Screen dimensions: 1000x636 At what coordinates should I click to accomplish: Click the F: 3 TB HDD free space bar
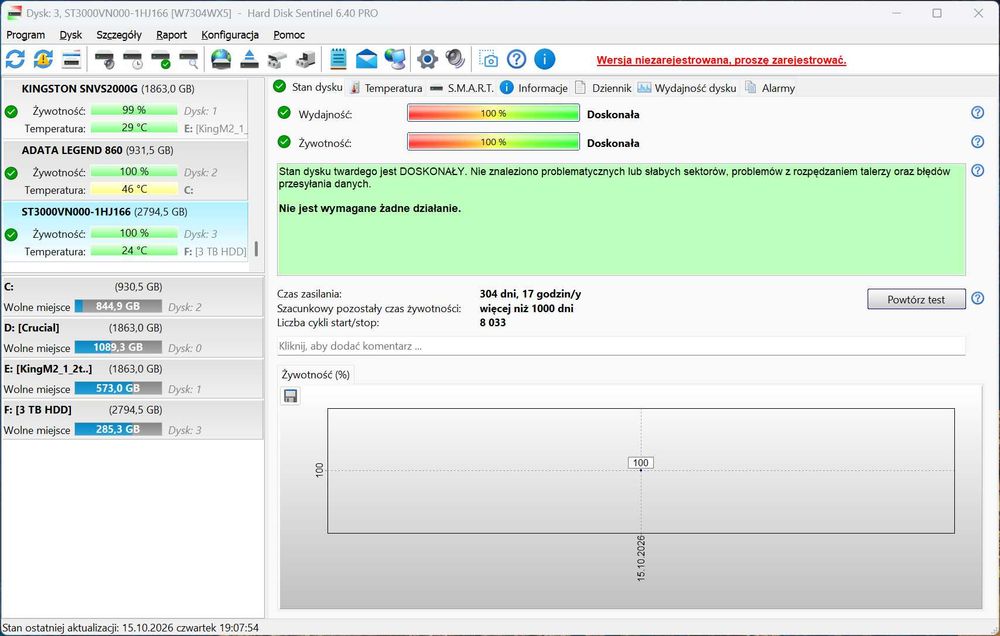pyautogui.click(x=118, y=429)
